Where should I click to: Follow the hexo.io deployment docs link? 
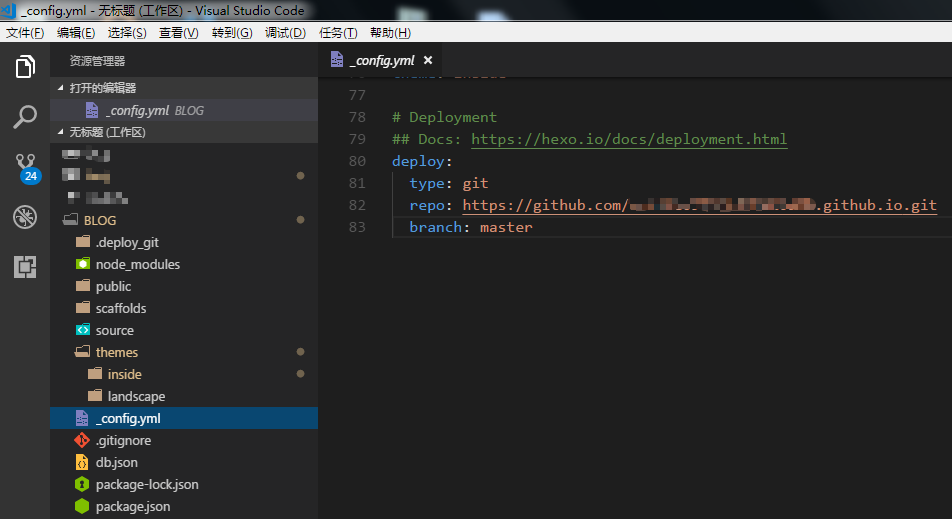(629, 139)
